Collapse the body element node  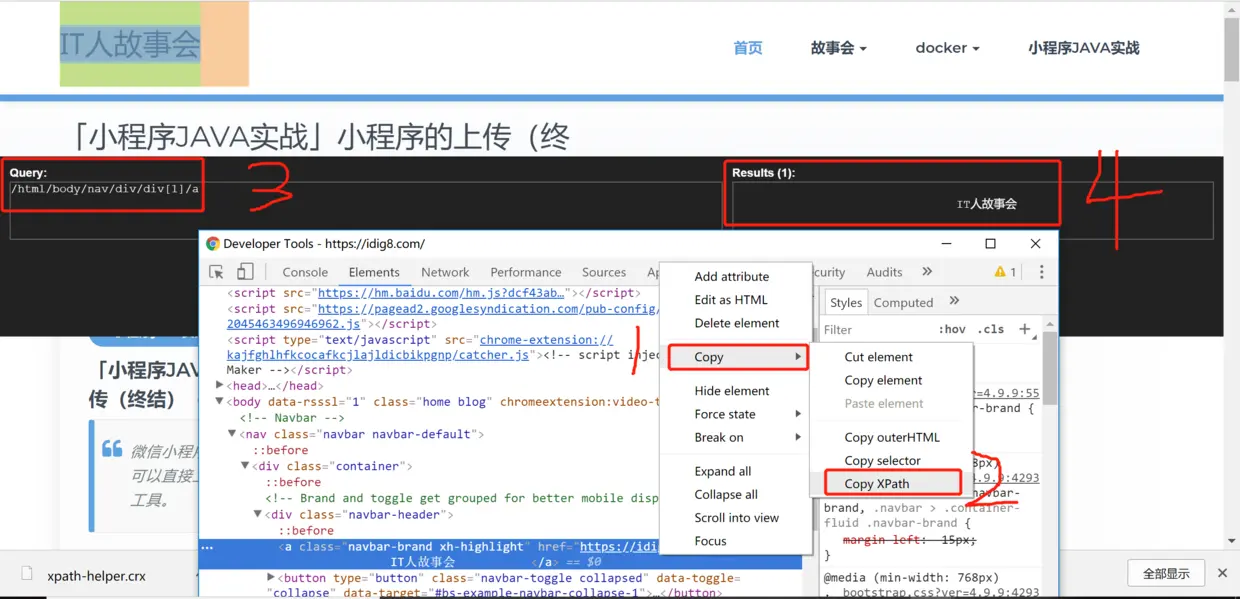point(221,402)
